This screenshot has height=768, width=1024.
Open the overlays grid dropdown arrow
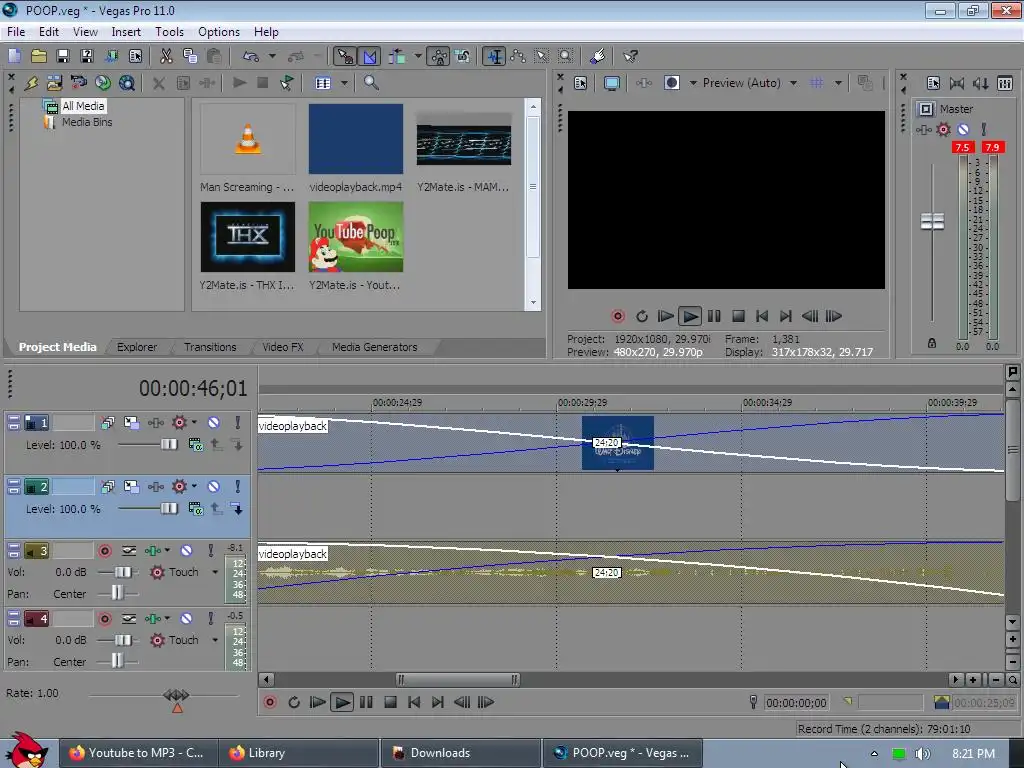point(838,83)
